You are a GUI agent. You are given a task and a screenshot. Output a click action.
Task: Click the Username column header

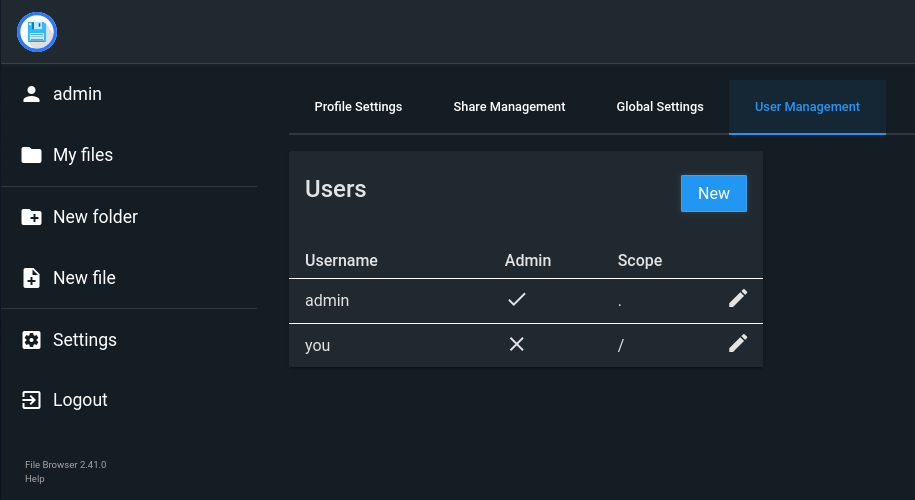(341, 260)
